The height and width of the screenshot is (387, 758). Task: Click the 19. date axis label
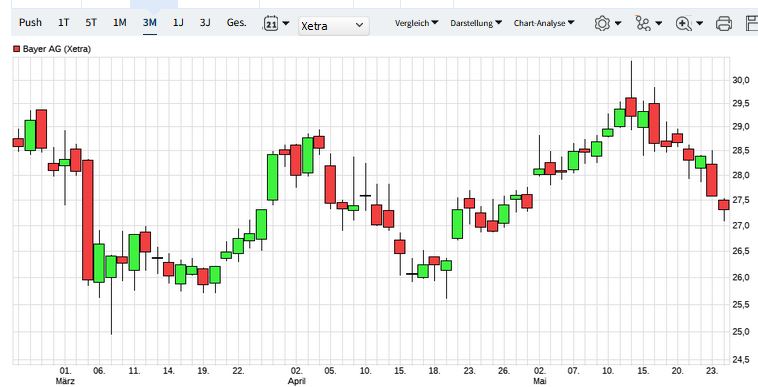[204, 371]
